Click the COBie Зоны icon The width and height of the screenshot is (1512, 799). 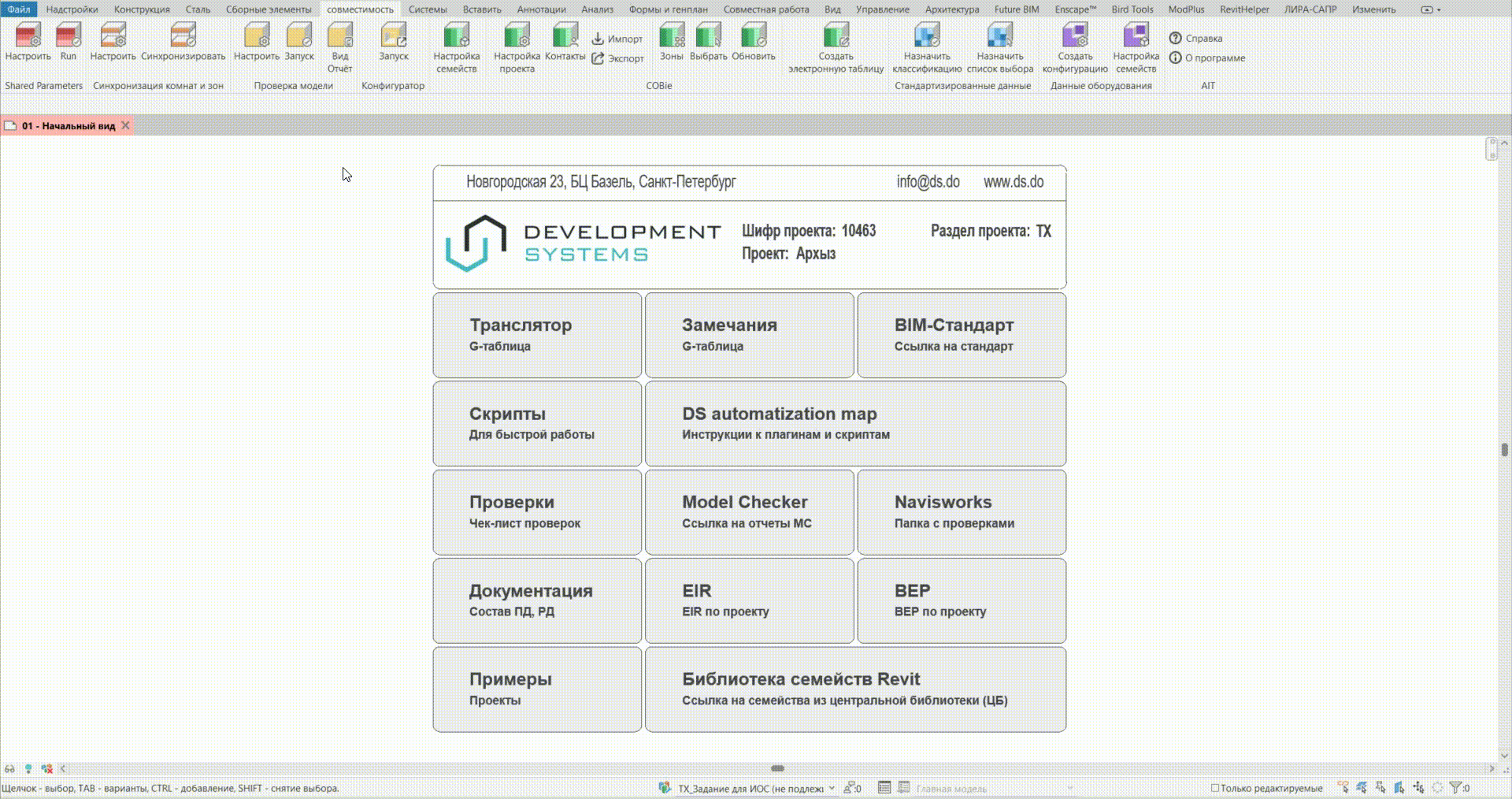(x=671, y=42)
